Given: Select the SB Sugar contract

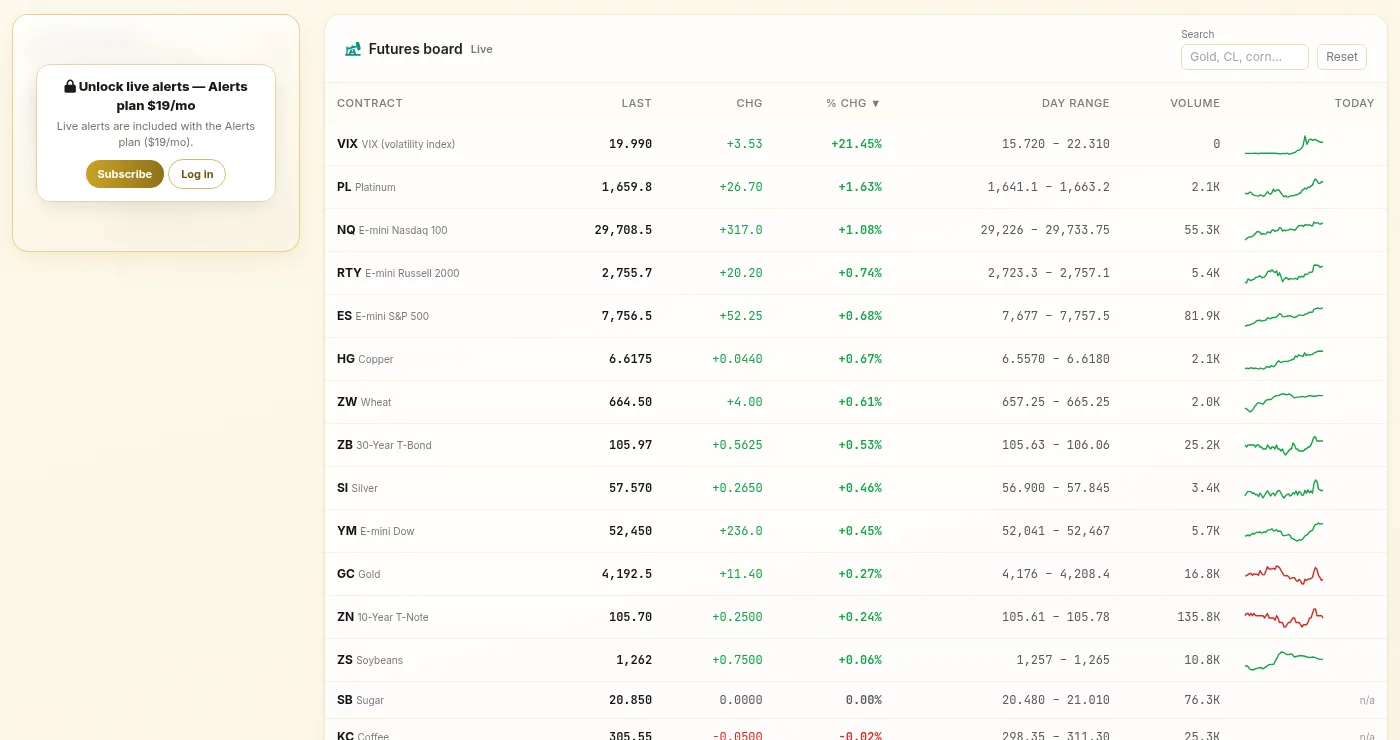Looking at the screenshot, I should (x=360, y=700).
